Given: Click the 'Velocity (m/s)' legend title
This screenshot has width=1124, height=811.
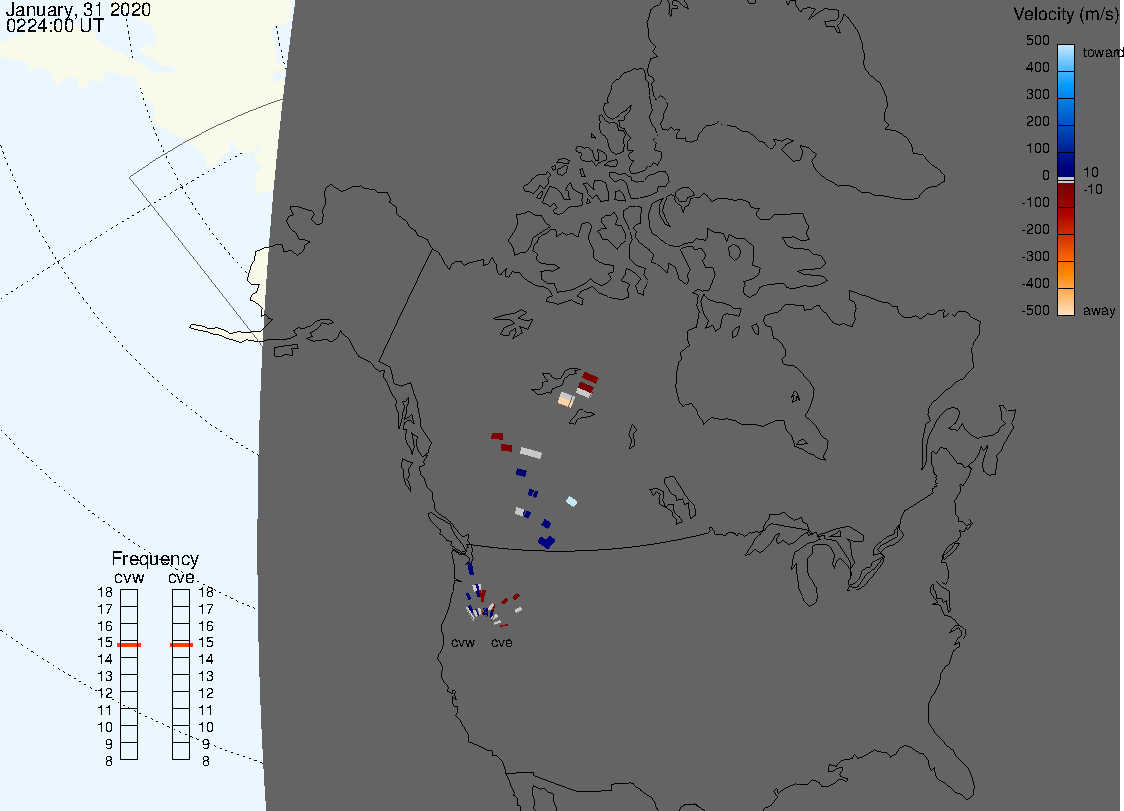Looking at the screenshot, I should [1065, 14].
